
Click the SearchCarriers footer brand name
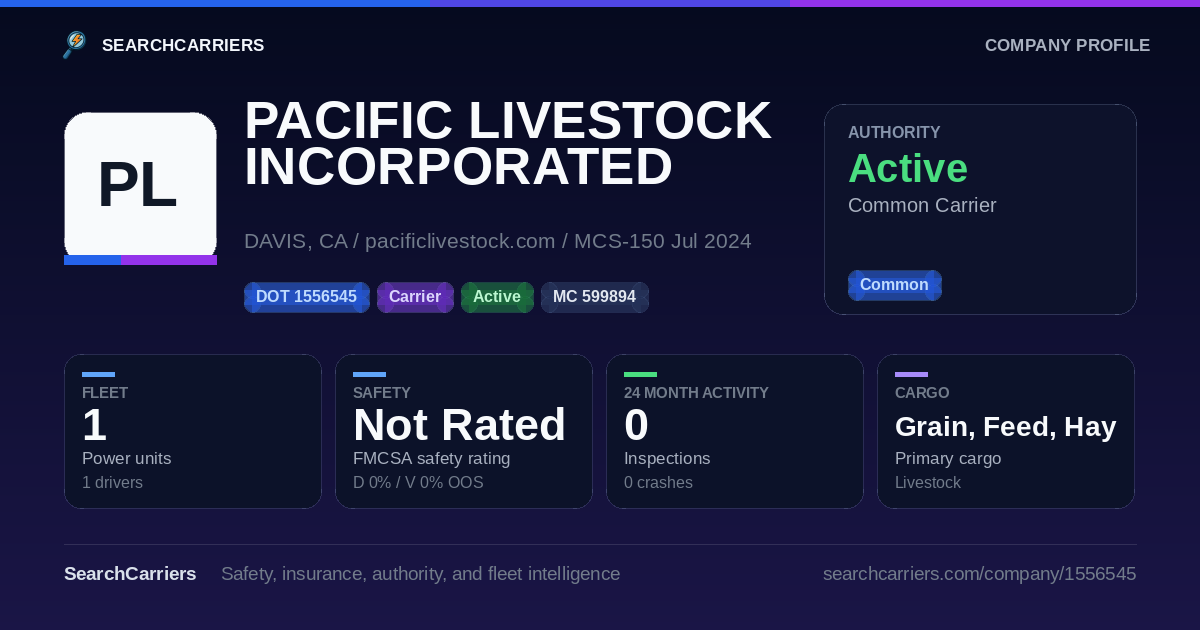click(130, 574)
